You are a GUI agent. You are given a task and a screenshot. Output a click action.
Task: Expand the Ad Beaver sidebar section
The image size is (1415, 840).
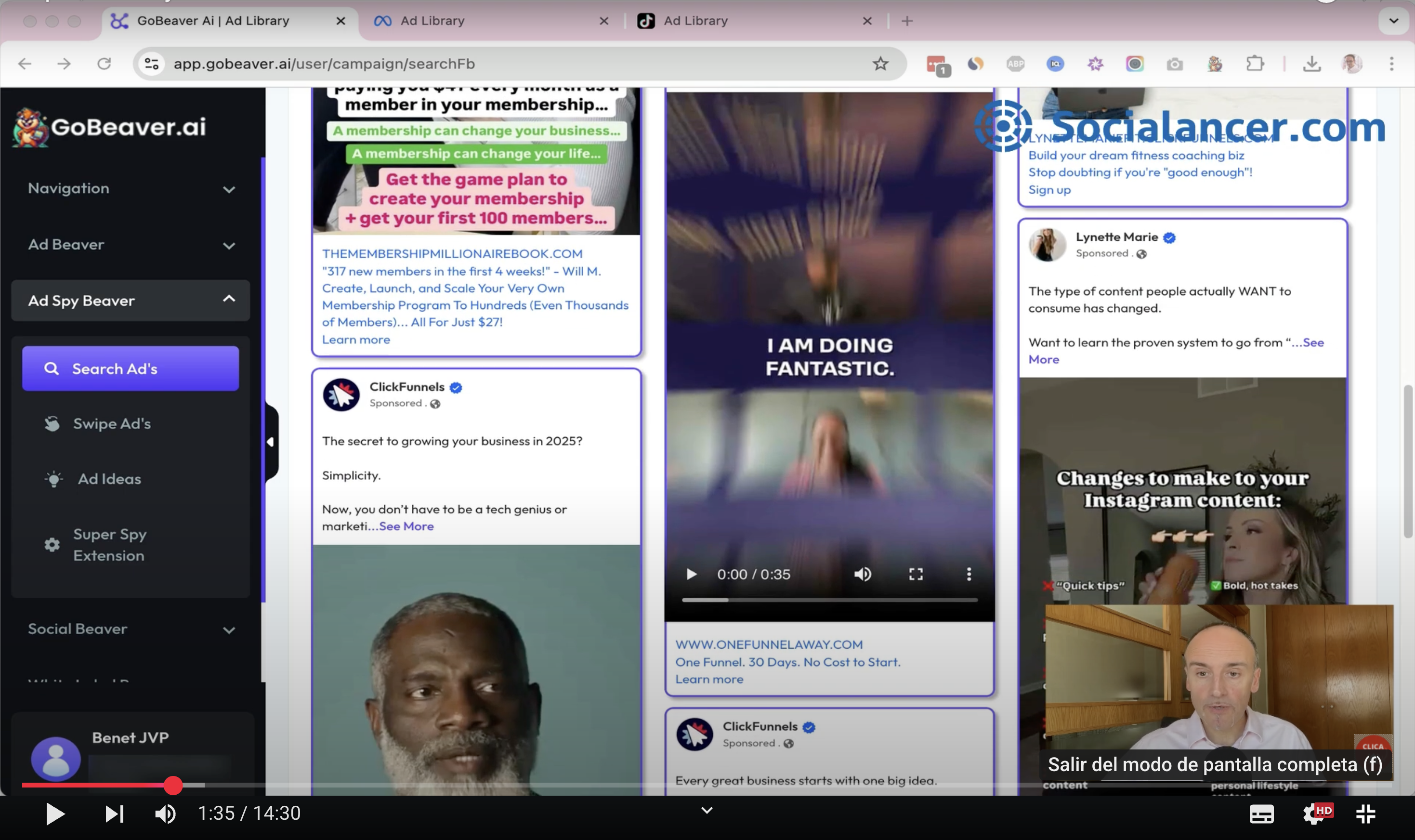click(131, 245)
